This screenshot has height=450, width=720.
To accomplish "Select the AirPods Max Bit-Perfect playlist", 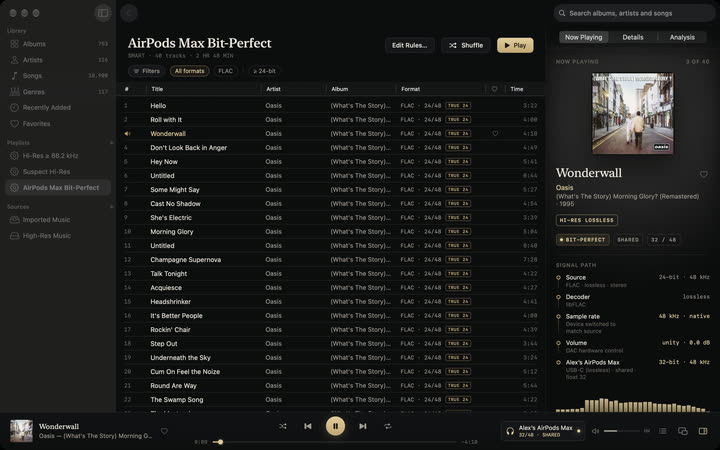I will click(x=58, y=187).
